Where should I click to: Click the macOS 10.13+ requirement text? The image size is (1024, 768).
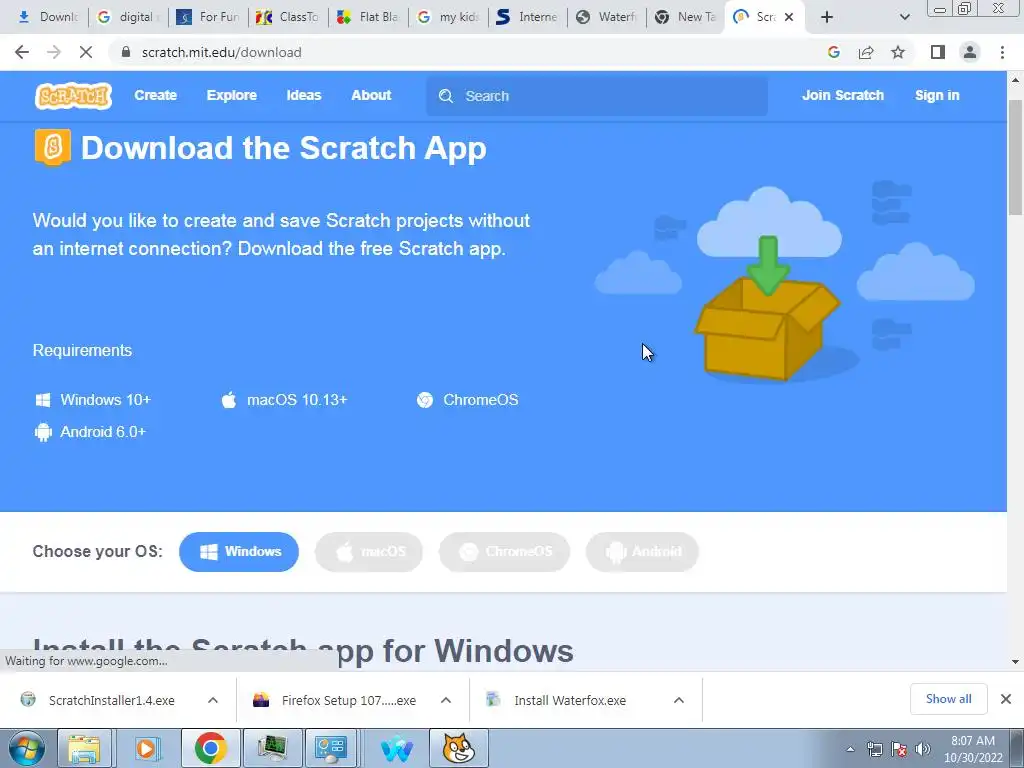point(297,400)
